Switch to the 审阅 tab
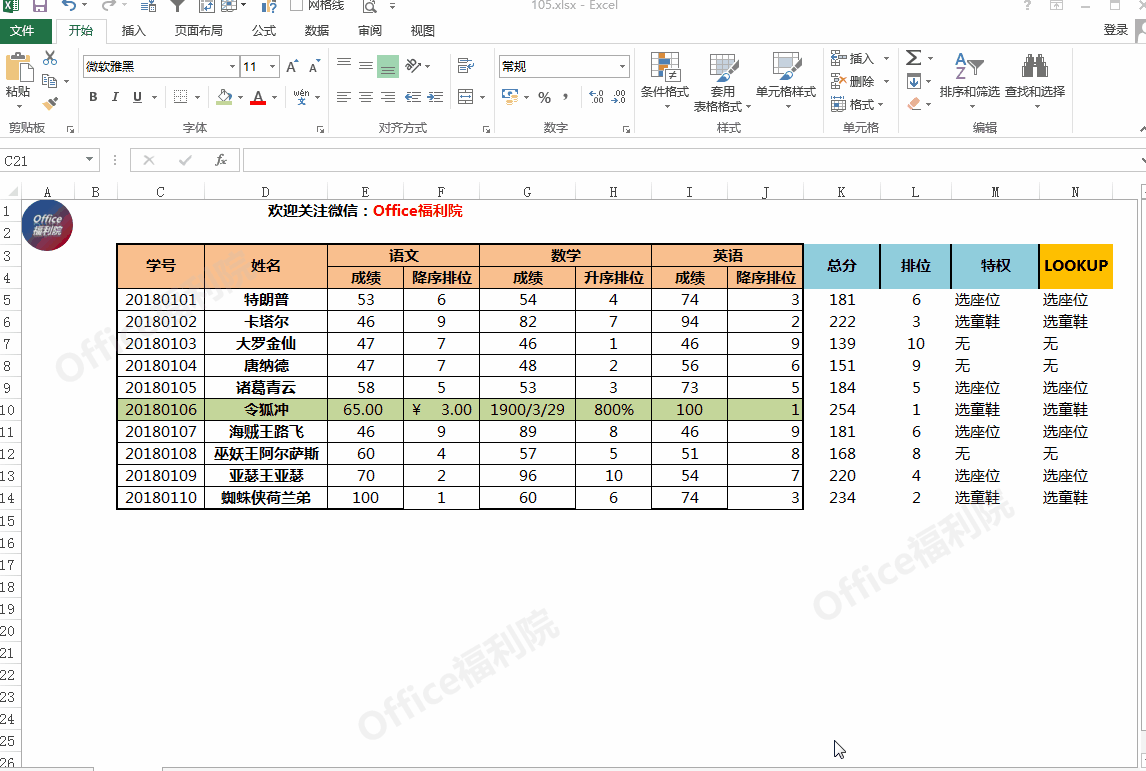Image resolution: width=1146 pixels, height=771 pixels. tap(370, 31)
